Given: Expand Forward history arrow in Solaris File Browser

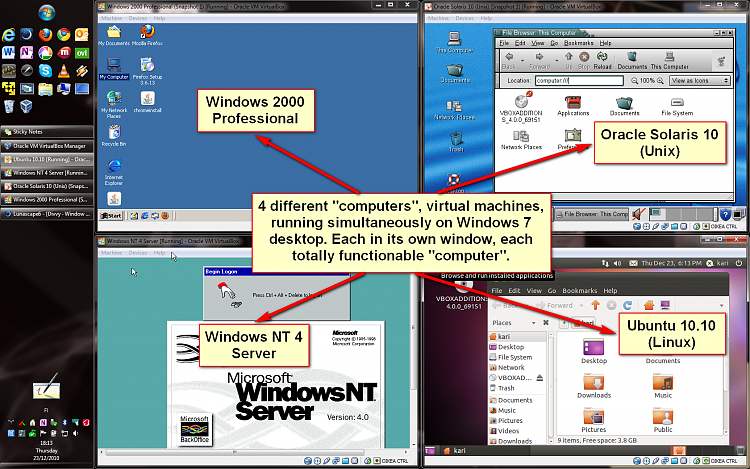Looking at the screenshot, I should (x=557, y=61).
